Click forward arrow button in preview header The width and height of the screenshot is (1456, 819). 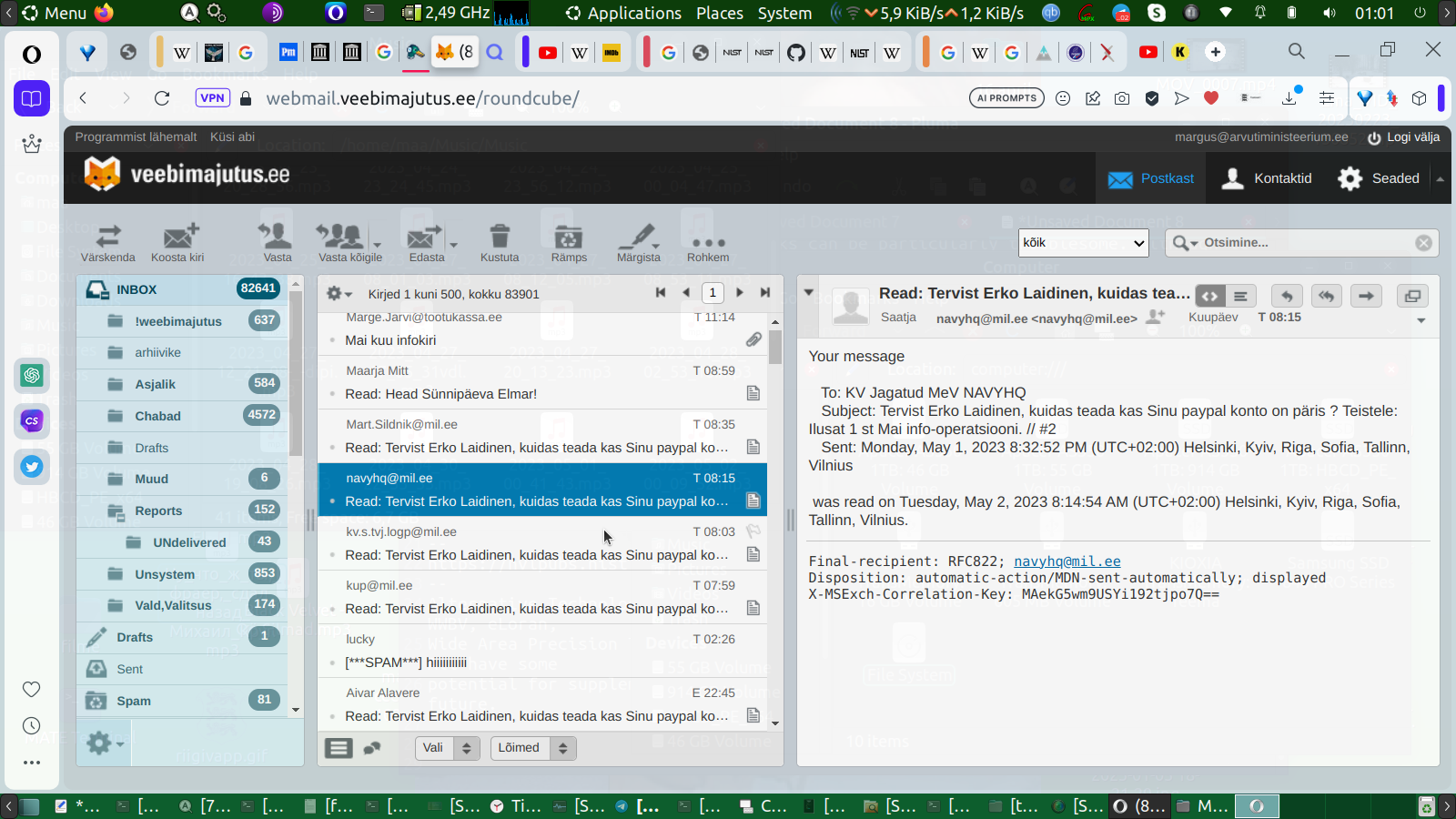point(1366,296)
